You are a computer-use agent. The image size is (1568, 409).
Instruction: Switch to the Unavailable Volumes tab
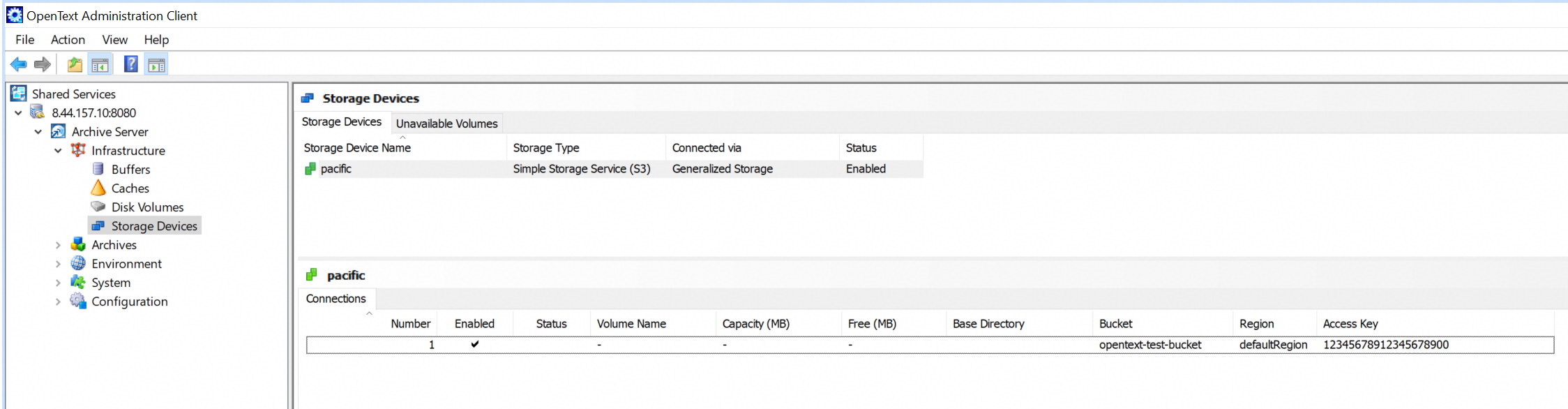point(447,124)
